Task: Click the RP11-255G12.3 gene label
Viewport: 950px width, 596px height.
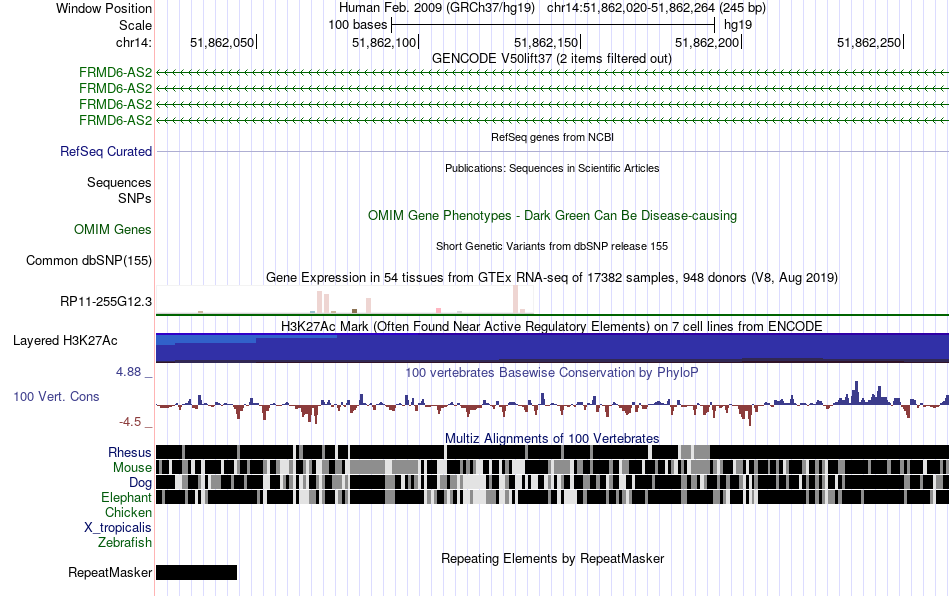Action: (105, 301)
